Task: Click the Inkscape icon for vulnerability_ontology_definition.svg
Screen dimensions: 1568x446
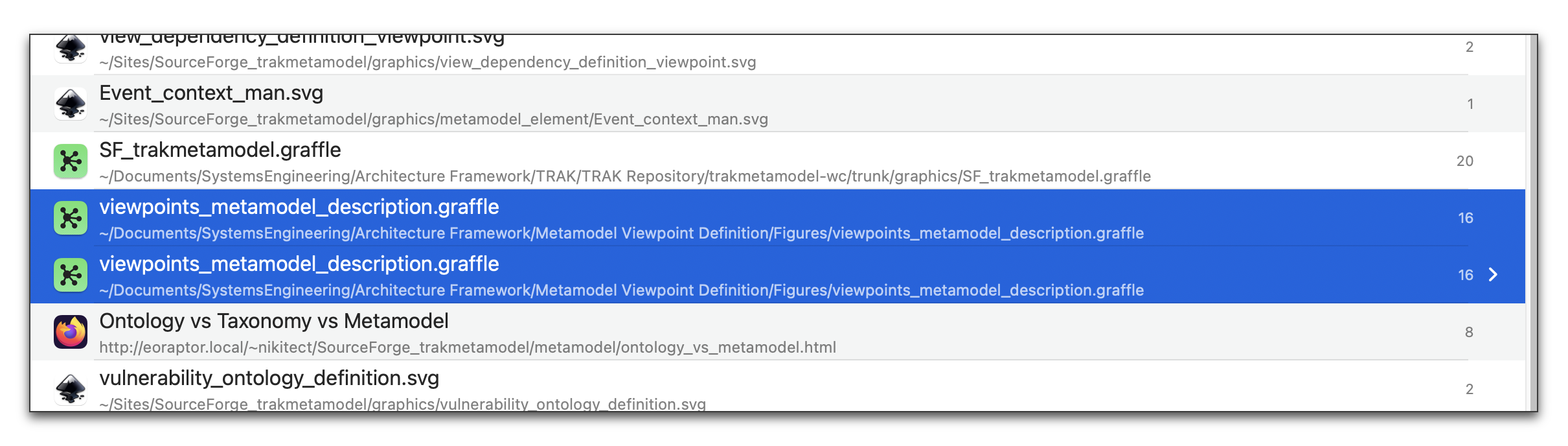Action: 71,389
